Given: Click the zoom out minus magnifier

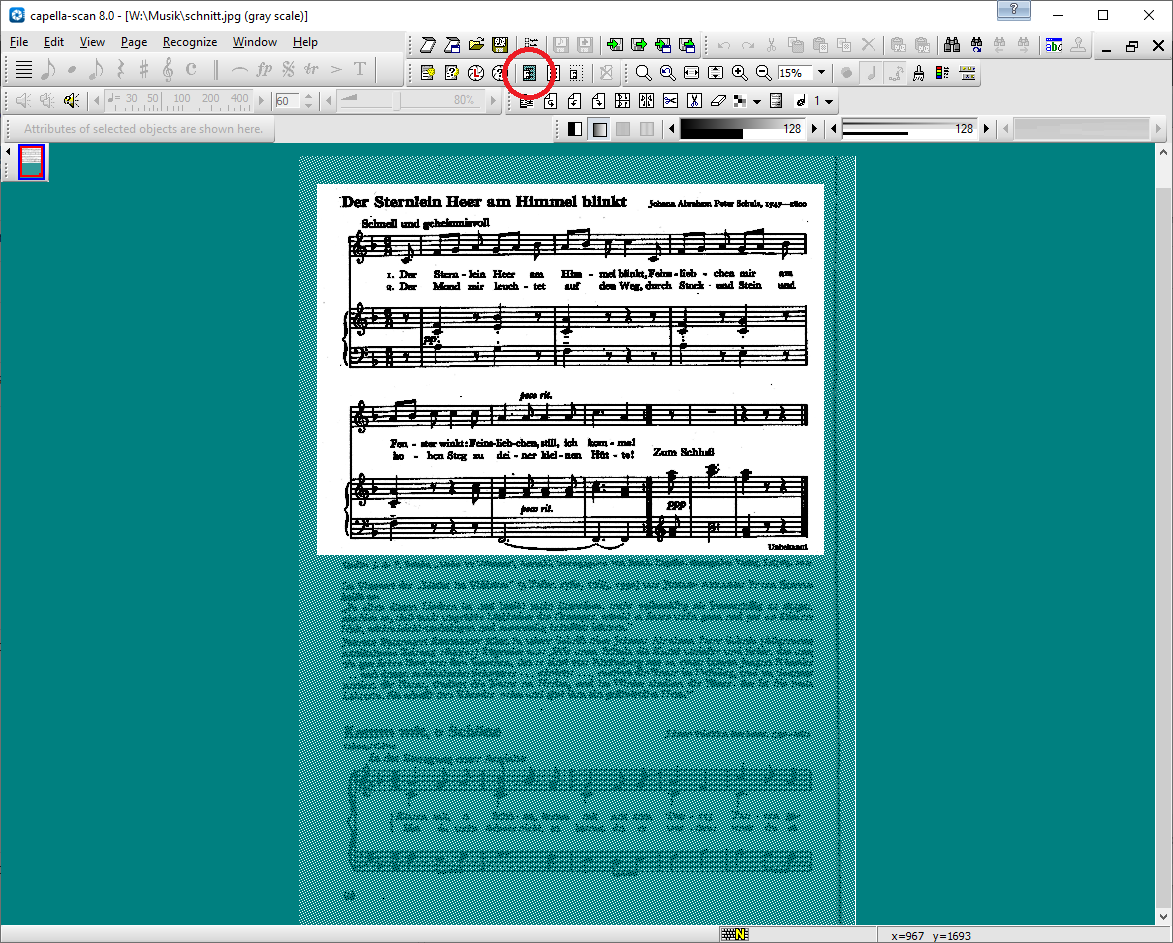Looking at the screenshot, I should tap(764, 73).
